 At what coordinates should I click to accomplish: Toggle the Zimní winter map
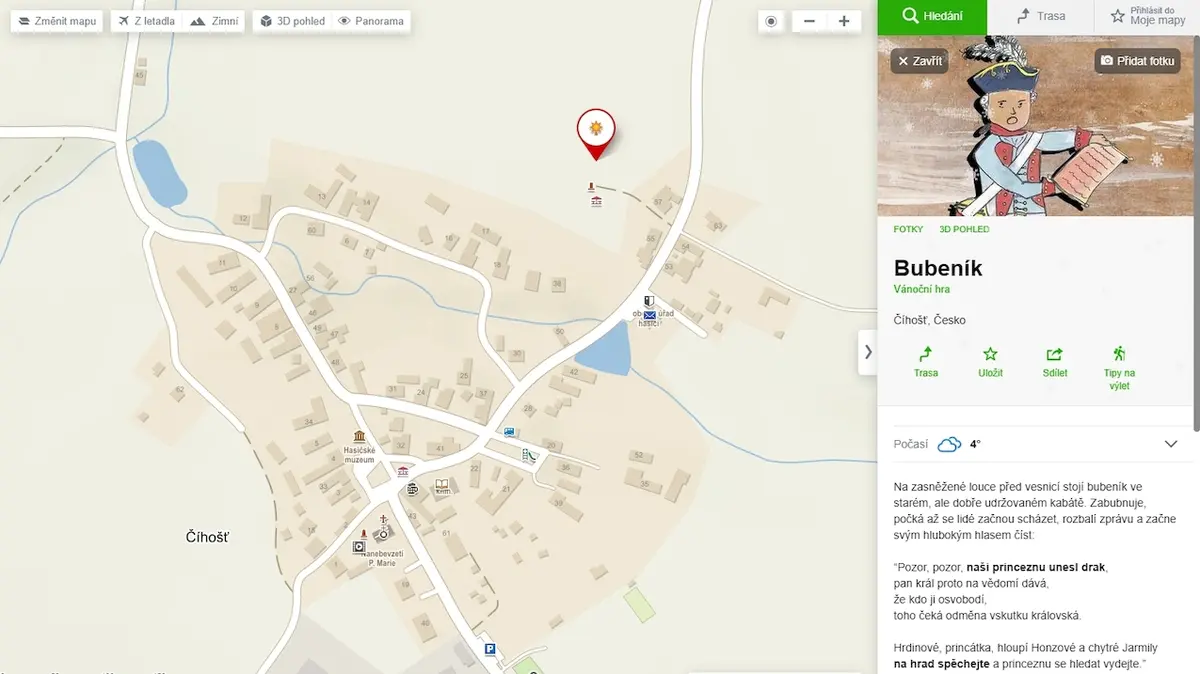point(214,21)
